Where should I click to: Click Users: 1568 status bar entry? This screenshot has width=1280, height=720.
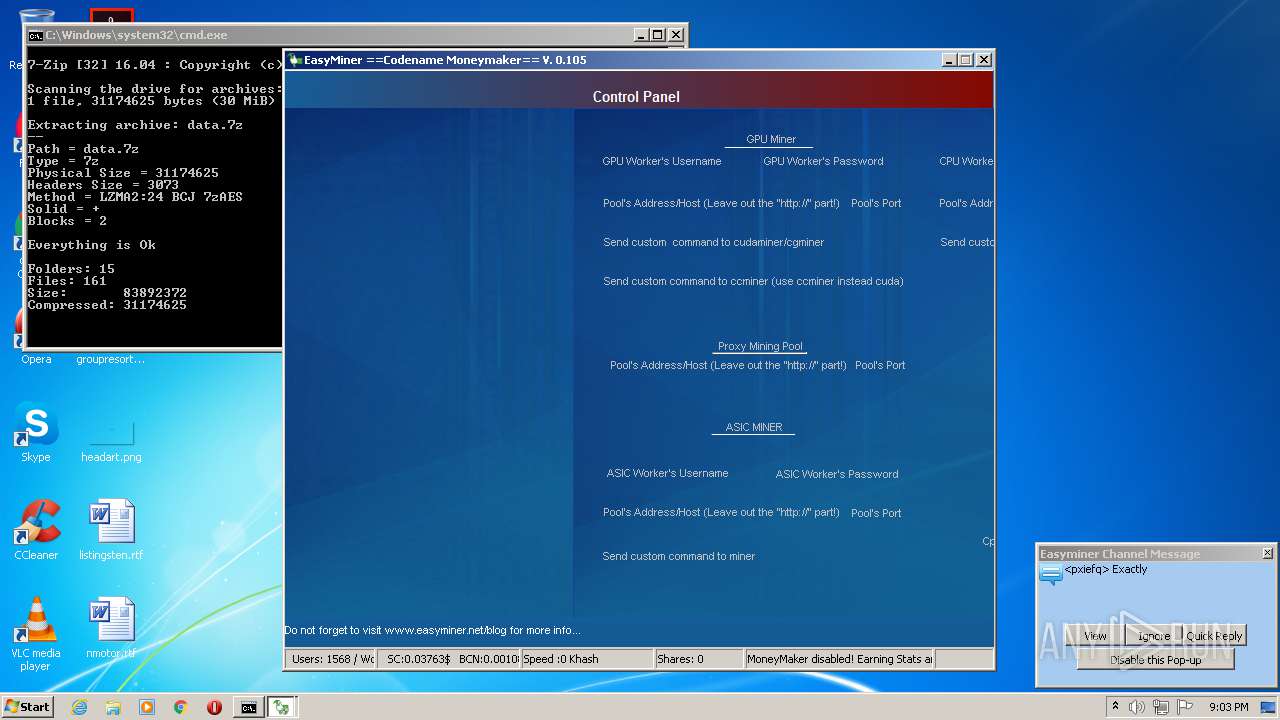click(x=332, y=659)
